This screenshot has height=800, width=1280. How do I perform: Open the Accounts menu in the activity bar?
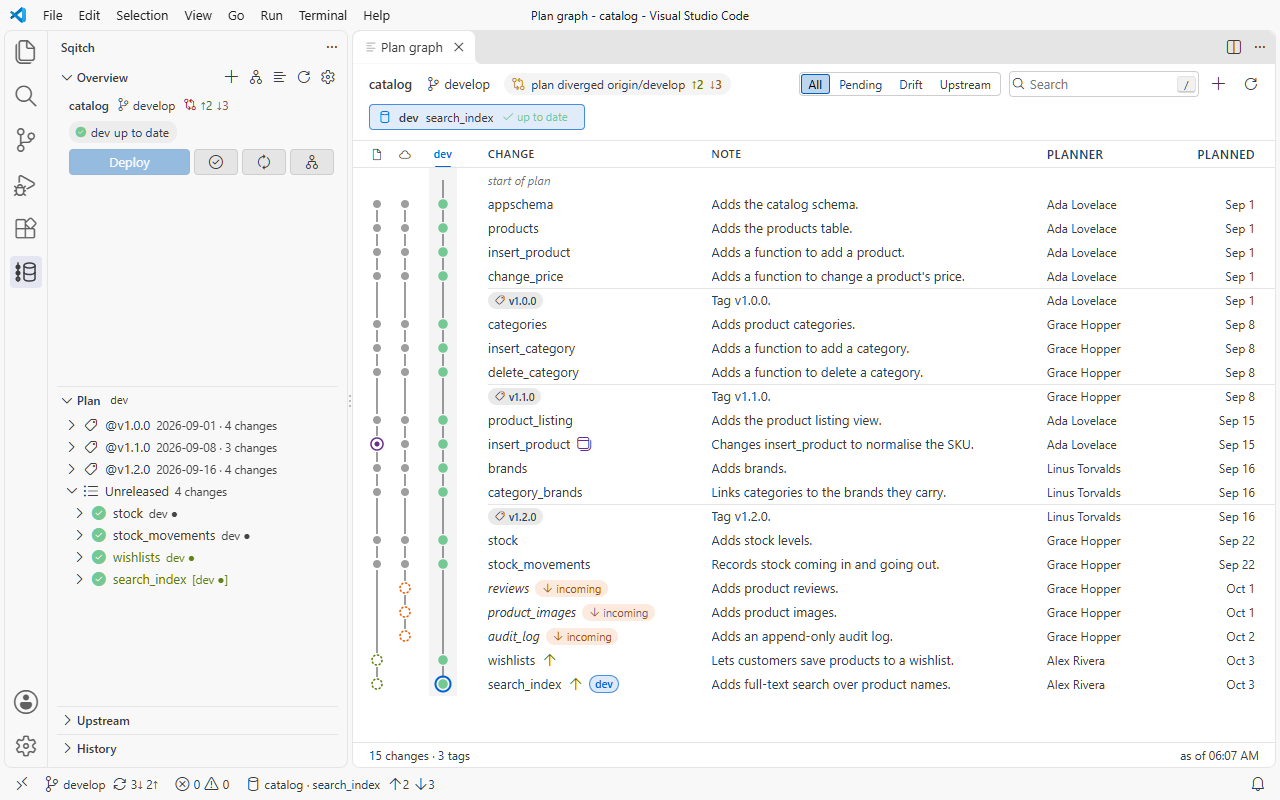[26, 702]
